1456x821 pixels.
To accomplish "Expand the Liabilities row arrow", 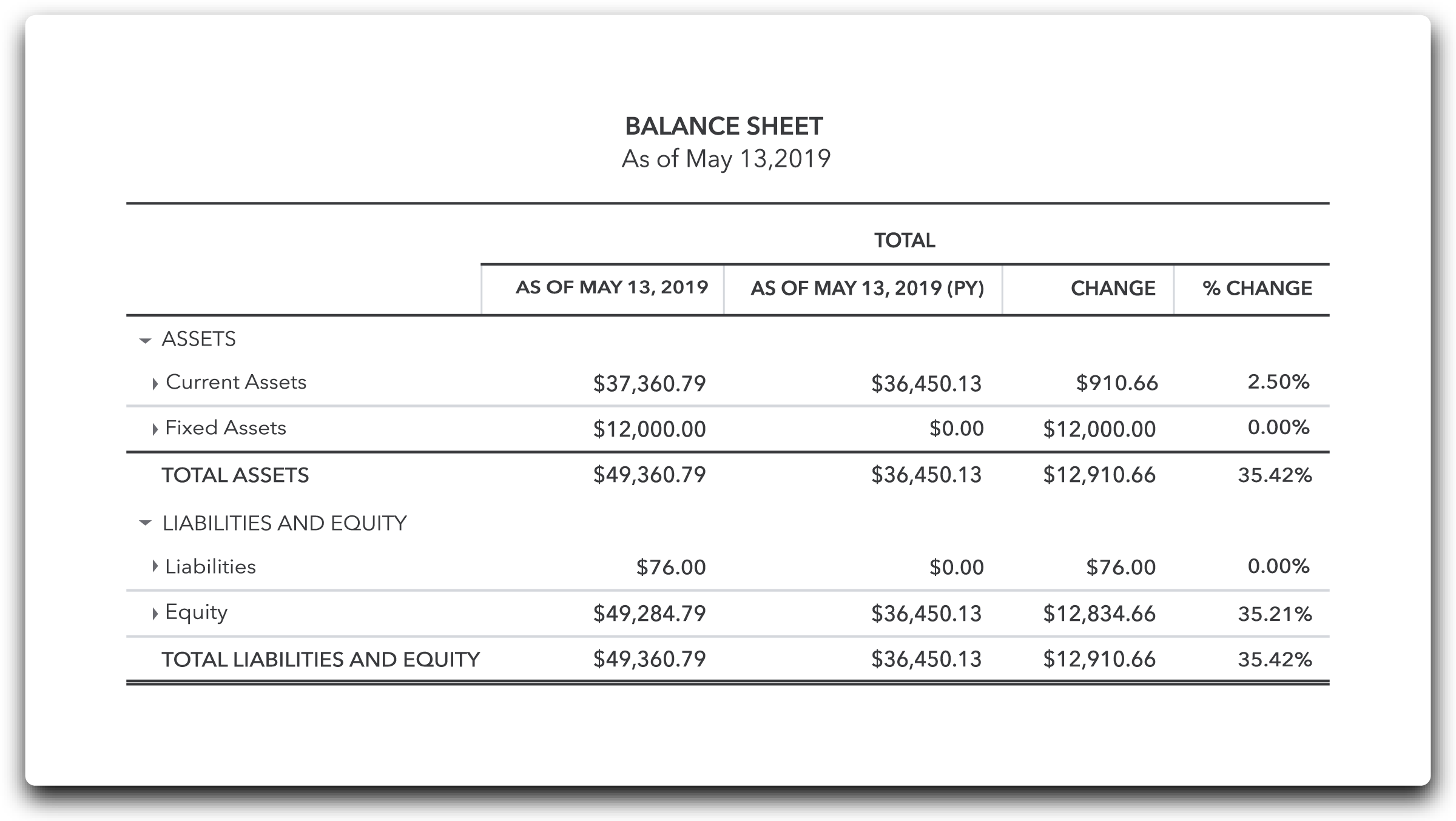I will 155,567.
